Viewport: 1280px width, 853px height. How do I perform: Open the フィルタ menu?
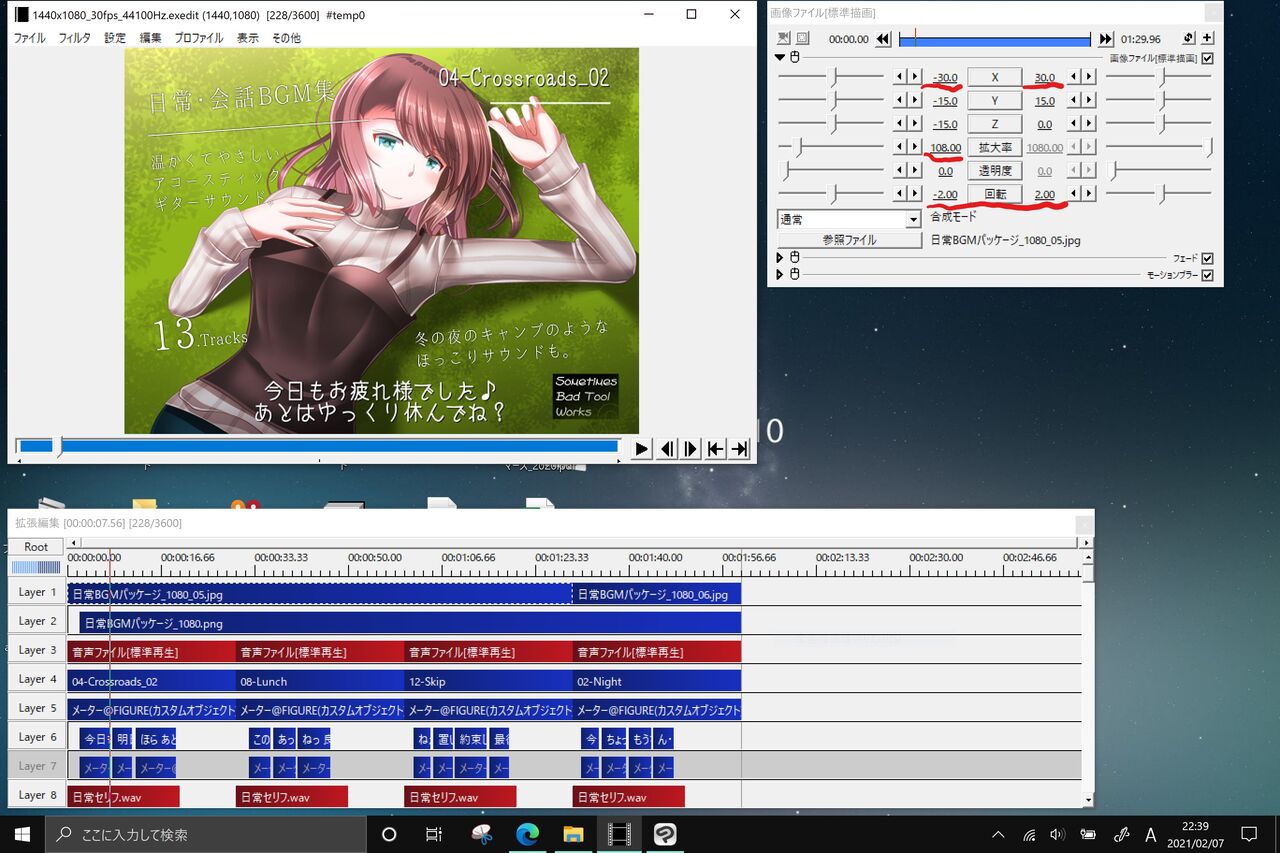tap(75, 38)
